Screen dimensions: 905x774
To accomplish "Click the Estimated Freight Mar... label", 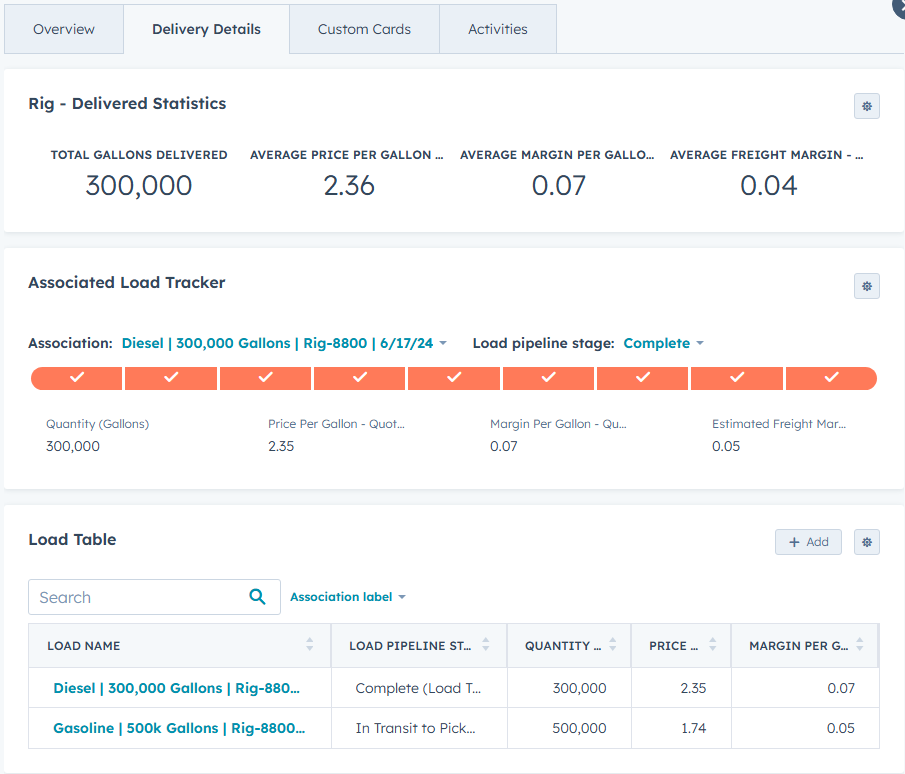I will (779, 424).
